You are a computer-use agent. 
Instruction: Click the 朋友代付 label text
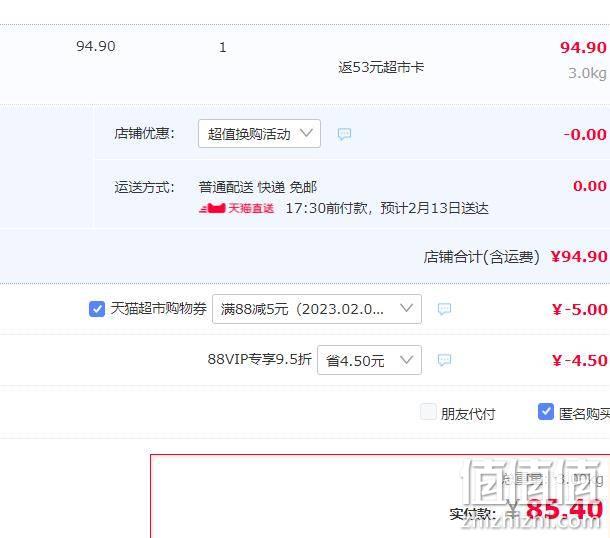[468, 414]
